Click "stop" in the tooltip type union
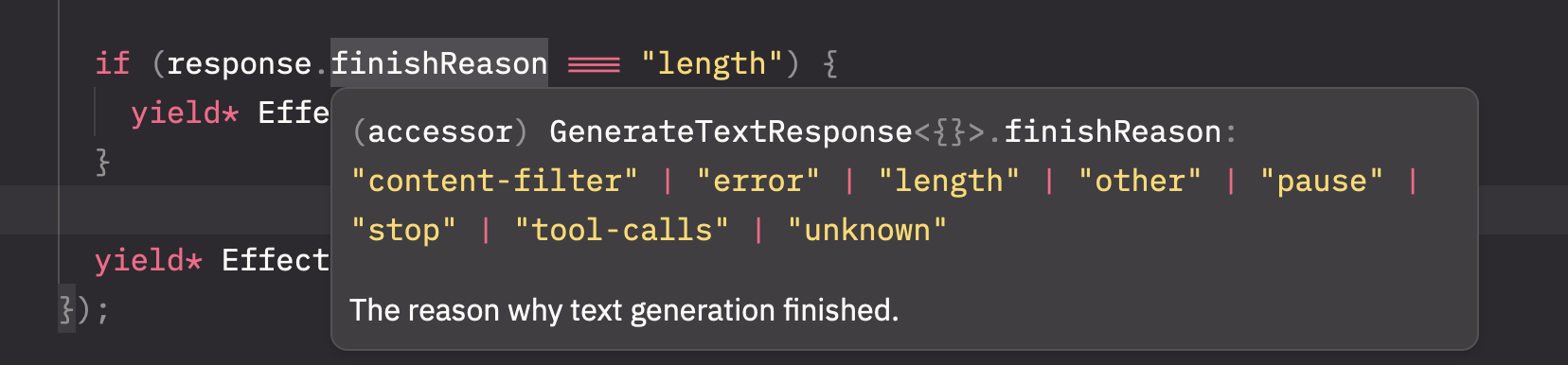The height and width of the screenshot is (365, 1568). [403, 230]
